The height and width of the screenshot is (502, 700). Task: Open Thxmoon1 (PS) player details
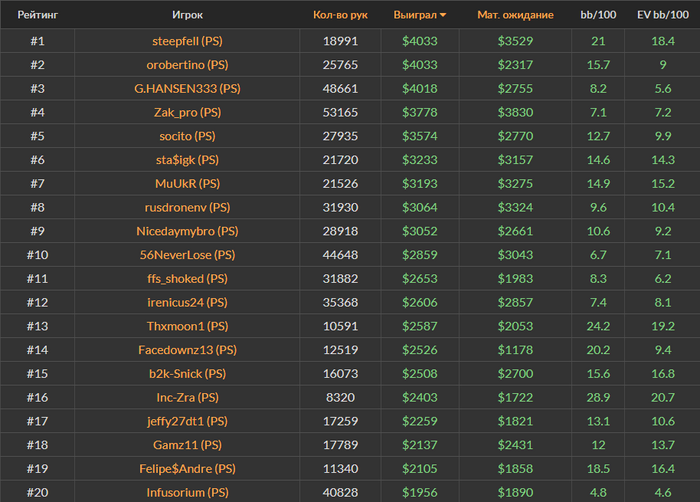pos(187,326)
